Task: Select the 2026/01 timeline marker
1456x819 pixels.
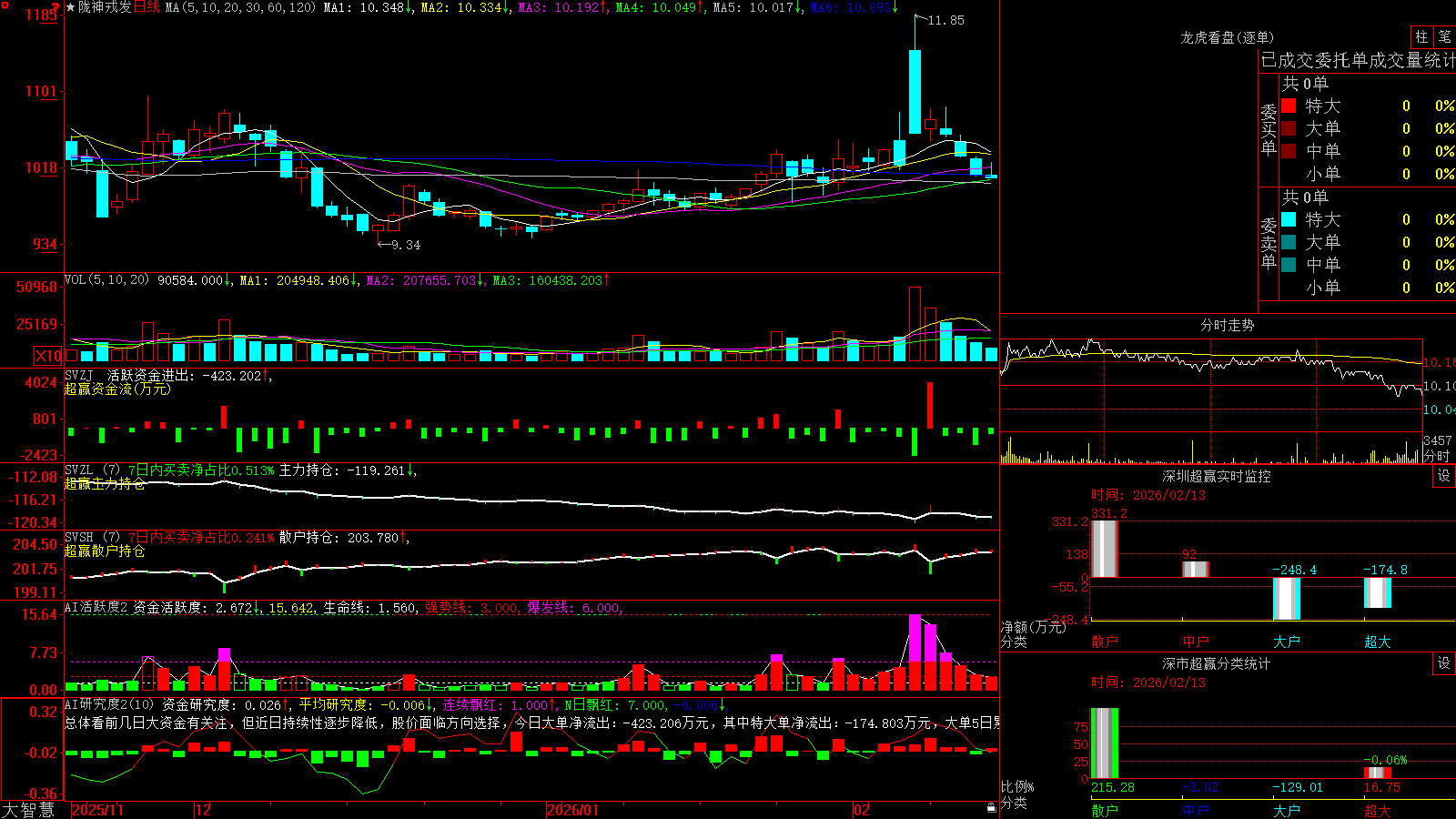Action: (x=573, y=810)
